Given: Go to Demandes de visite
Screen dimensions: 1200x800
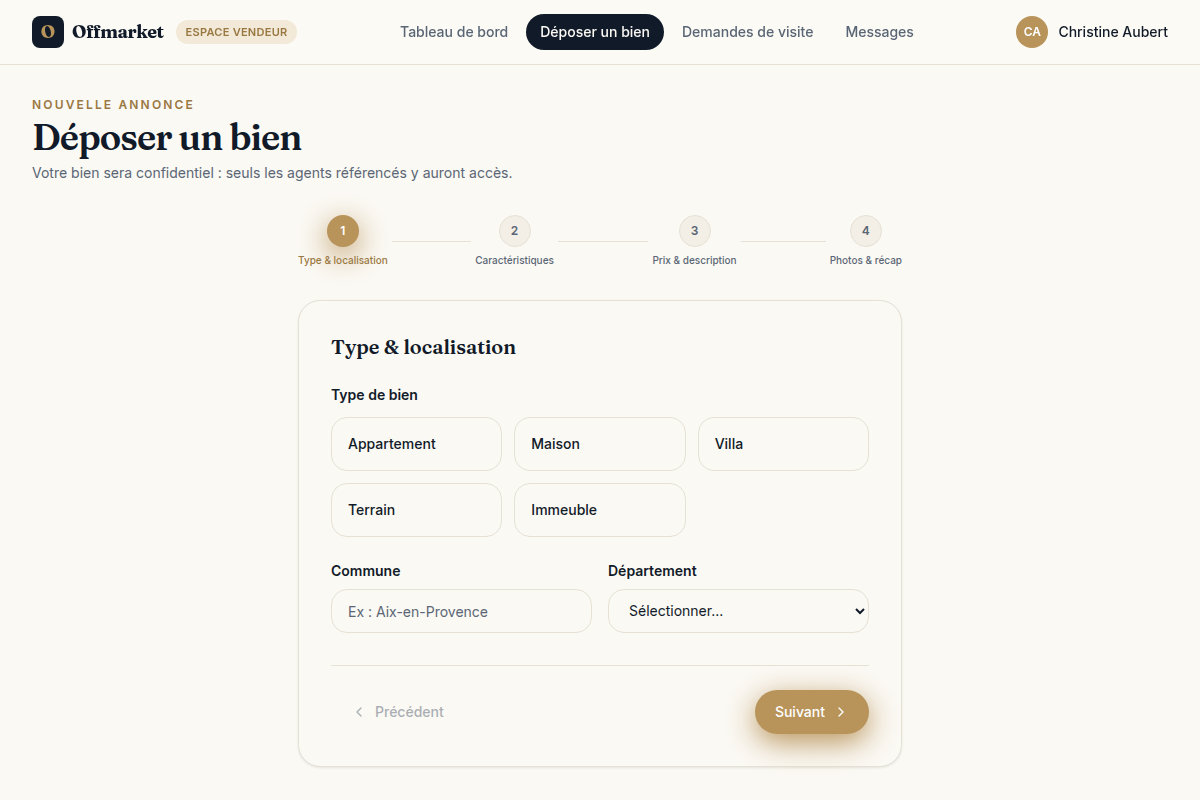Looking at the screenshot, I should [748, 32].
